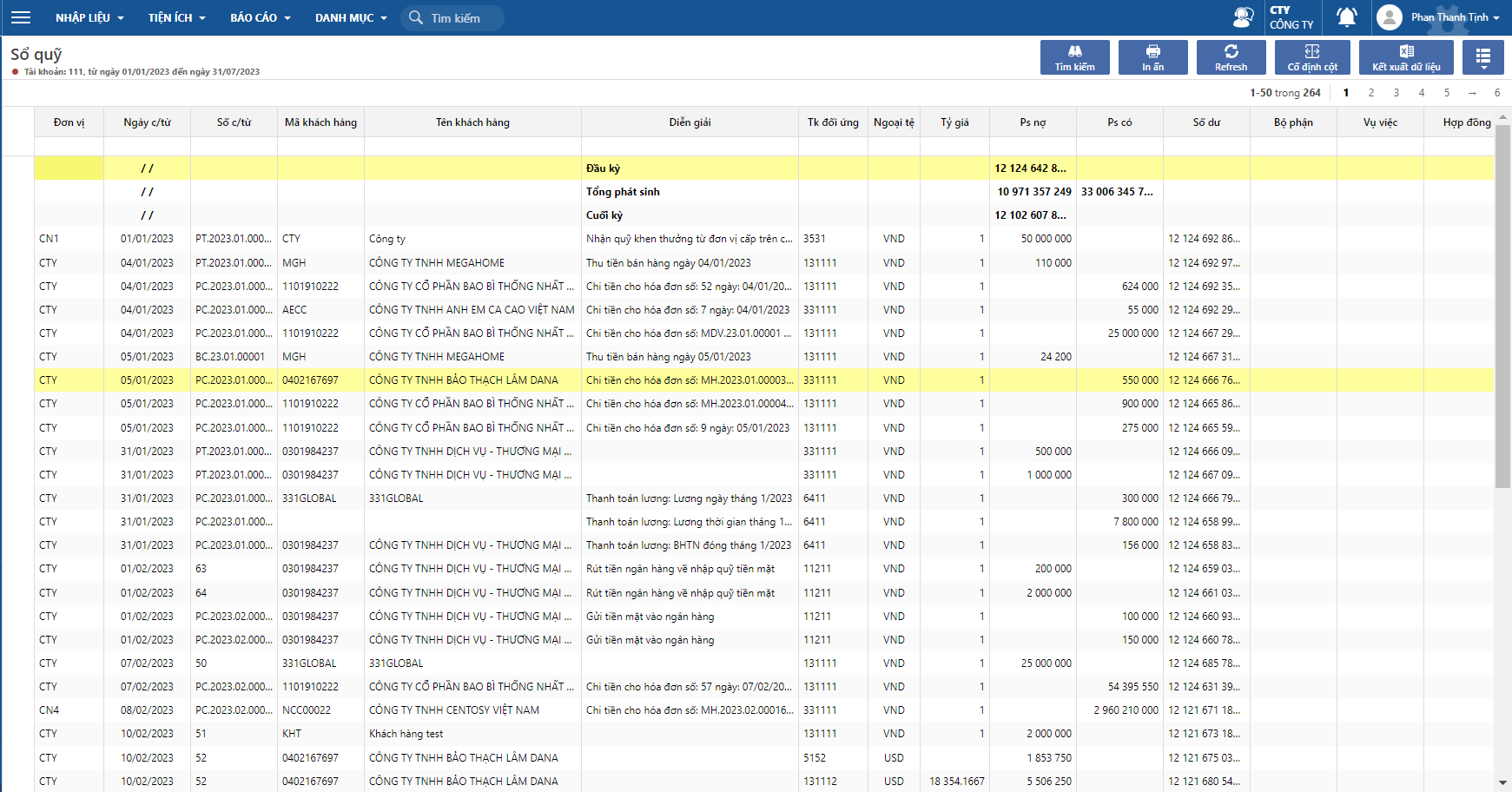The width and height of the screenshot is (1512, 792).
Task: Open the TIỆN ÍCH menu
Action: pos(176,17)
